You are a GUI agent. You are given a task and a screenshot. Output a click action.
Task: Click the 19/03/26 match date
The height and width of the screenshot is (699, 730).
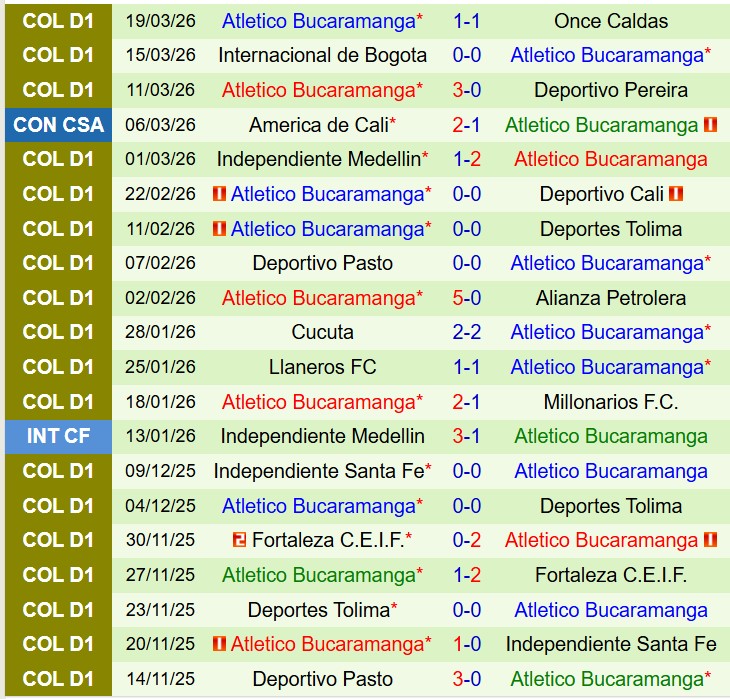(x=161, y=21)
